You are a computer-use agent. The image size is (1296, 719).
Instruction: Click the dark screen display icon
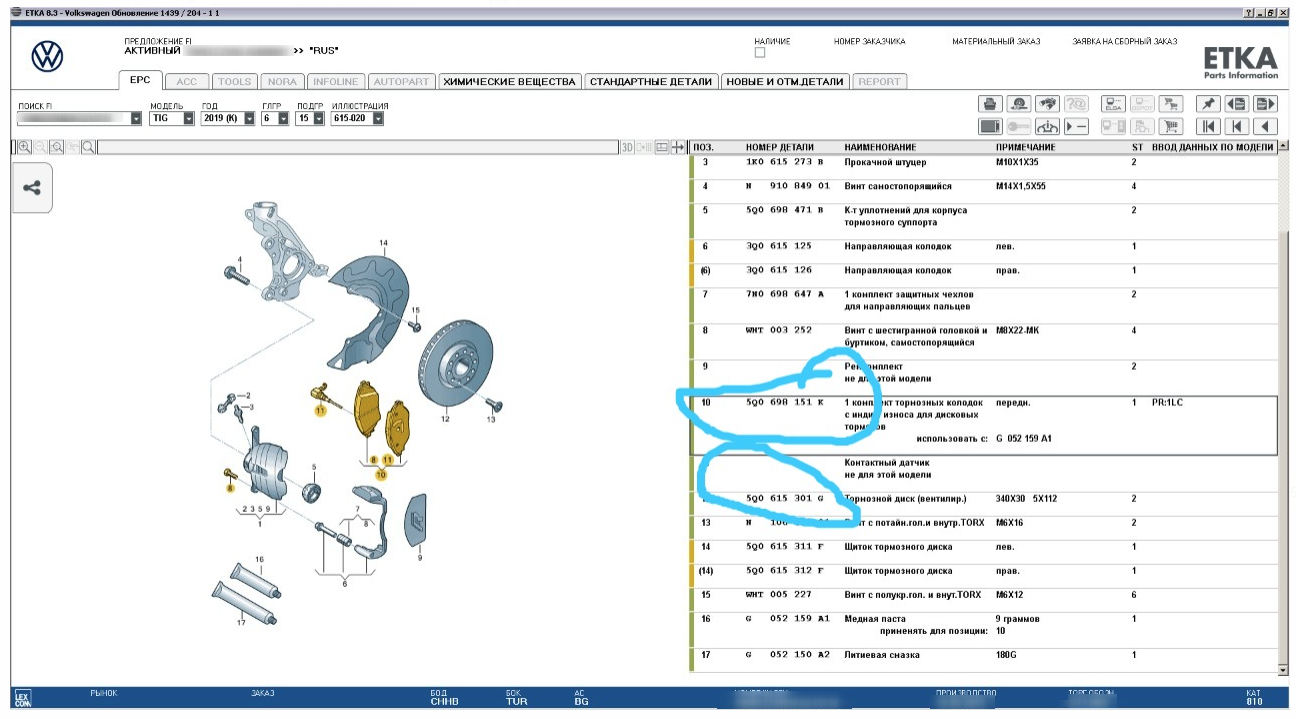click(x=990, y=126)
